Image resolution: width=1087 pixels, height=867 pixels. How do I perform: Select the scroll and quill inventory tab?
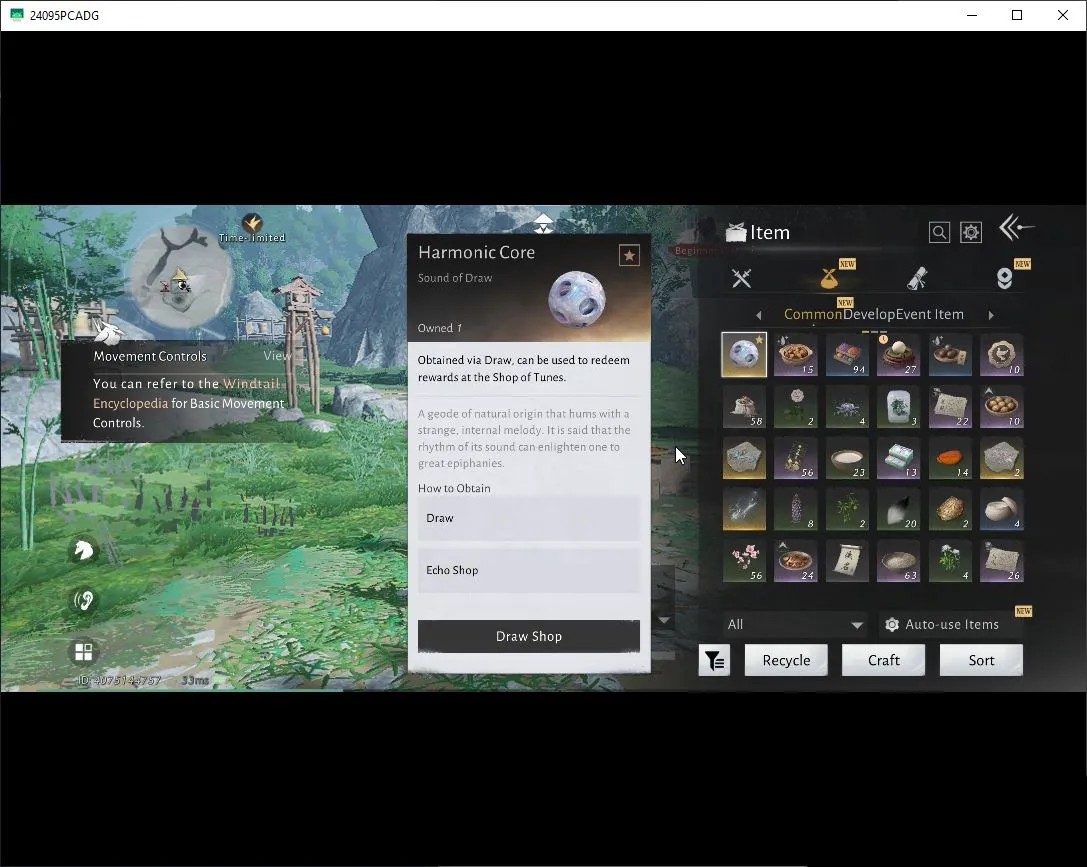point(917,279)
